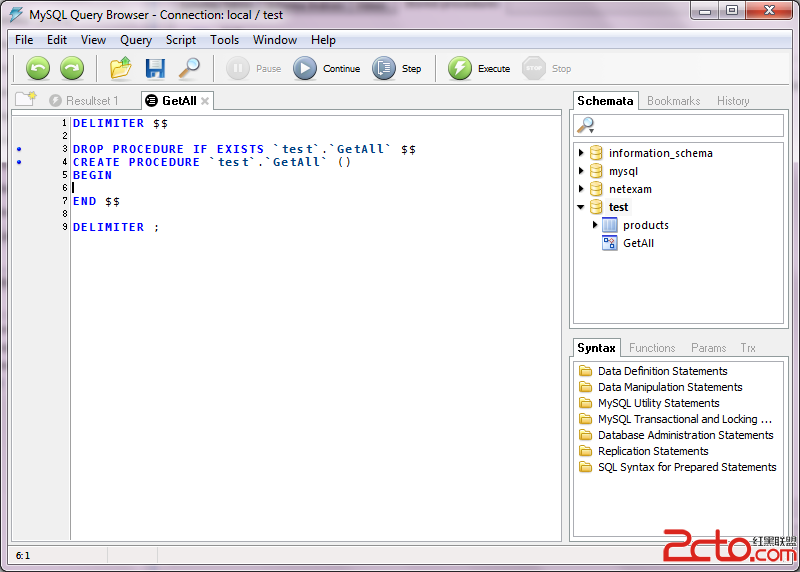This screenshot has width=800, height=572.
Task: Open the Query menu
Action: click(136, 40)
